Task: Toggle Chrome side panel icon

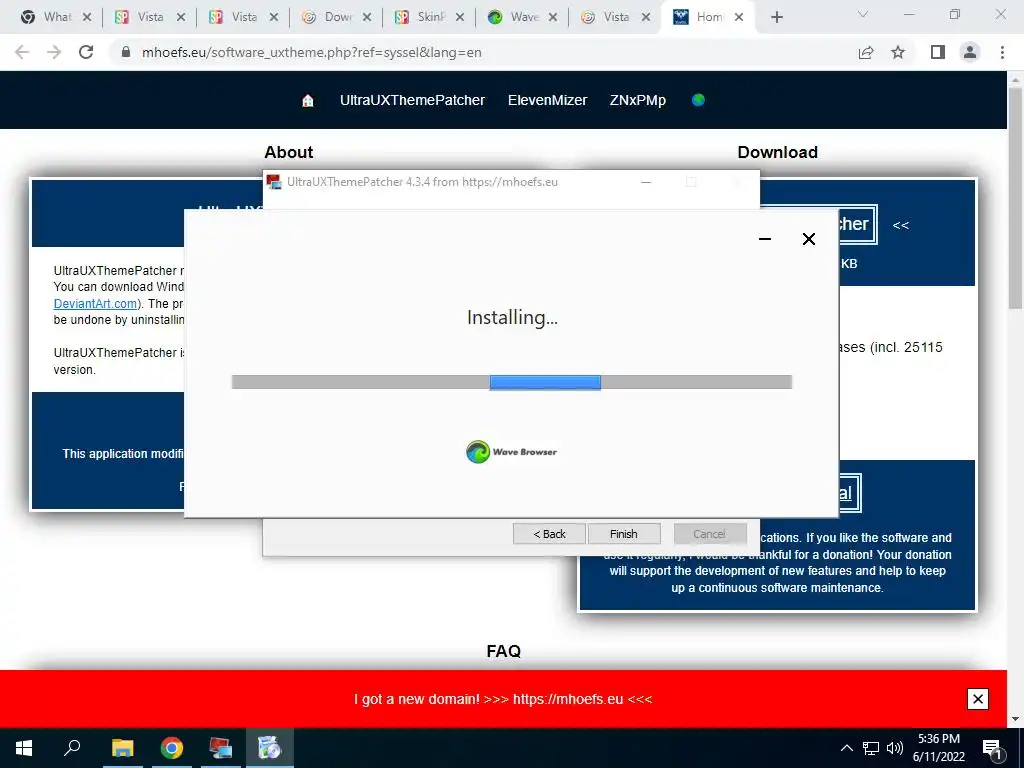Action: click(938, 52)
